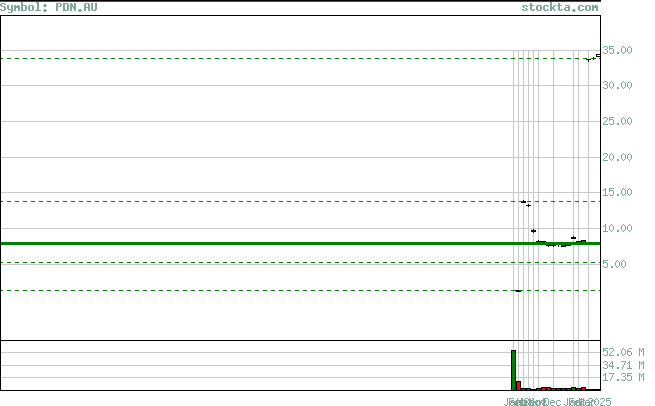Click the 10.00 price axis label
The height and width of the screenshot is (406, 655).
617,228
